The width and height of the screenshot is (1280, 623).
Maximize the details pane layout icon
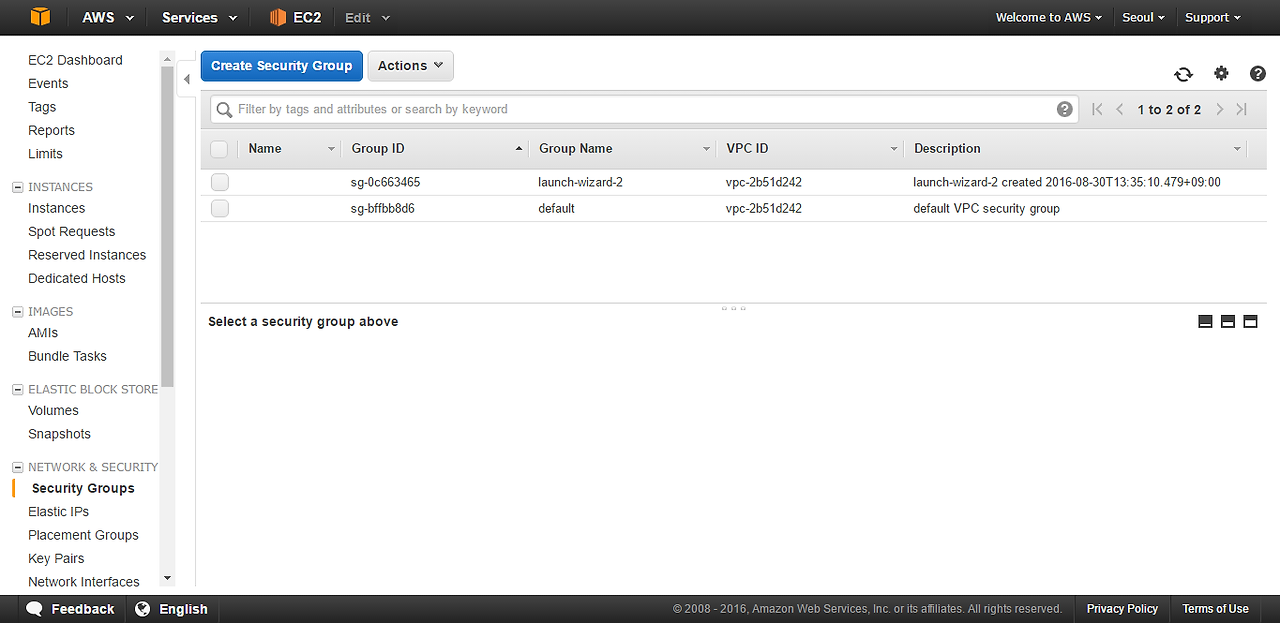[x=1250, y=322]
